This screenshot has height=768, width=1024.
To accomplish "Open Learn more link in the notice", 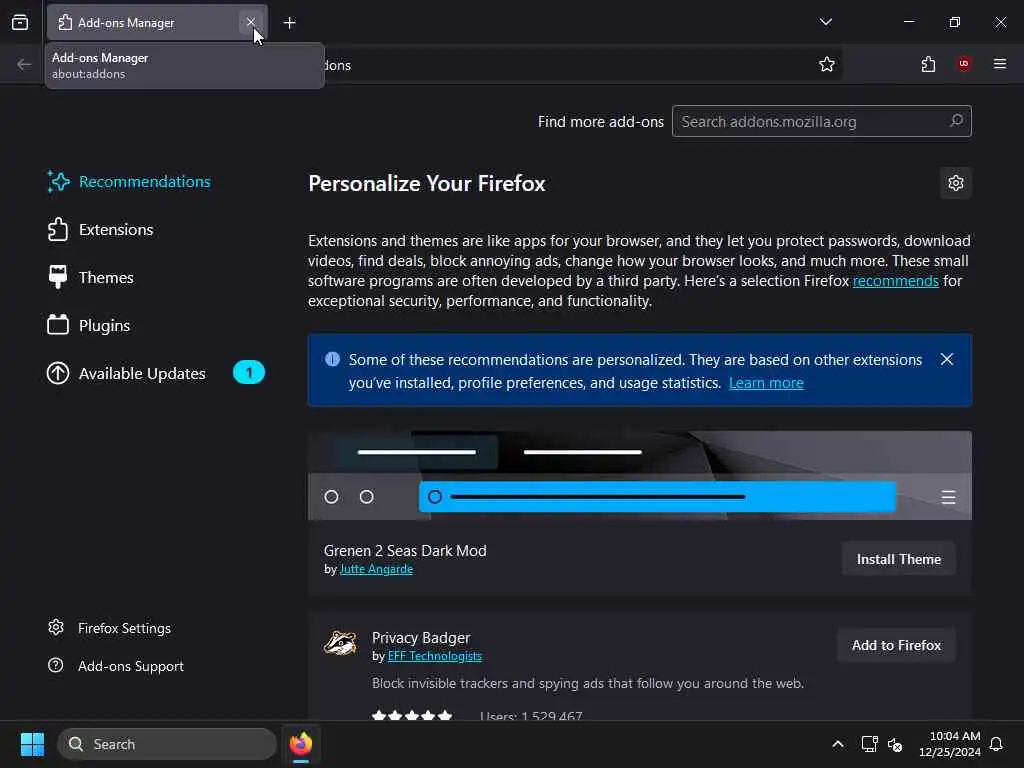I will pos(766,383).
